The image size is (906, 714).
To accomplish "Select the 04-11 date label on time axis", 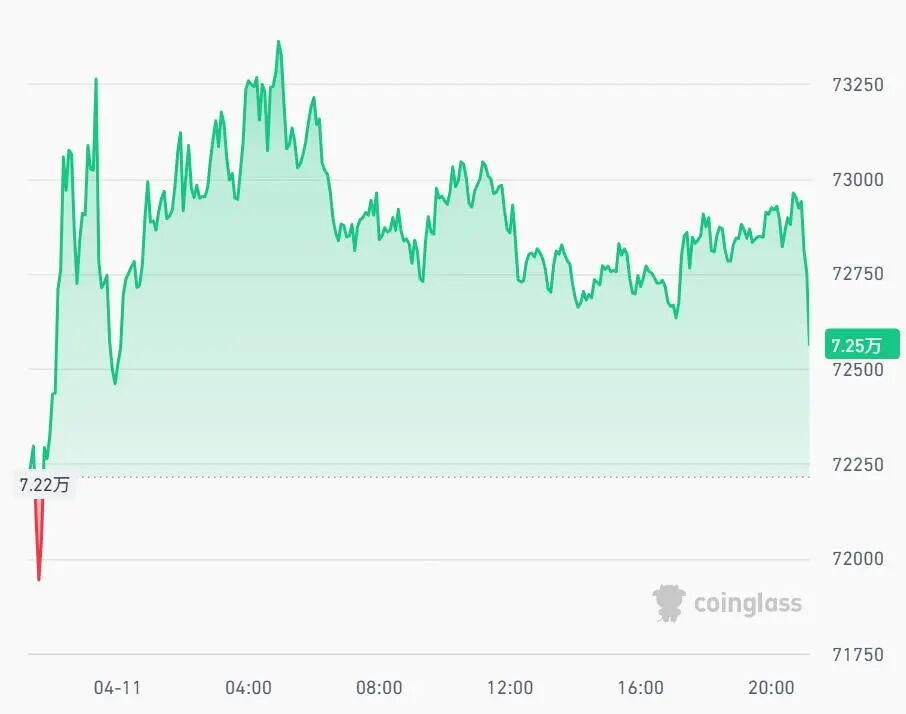I will click(117, 687).
